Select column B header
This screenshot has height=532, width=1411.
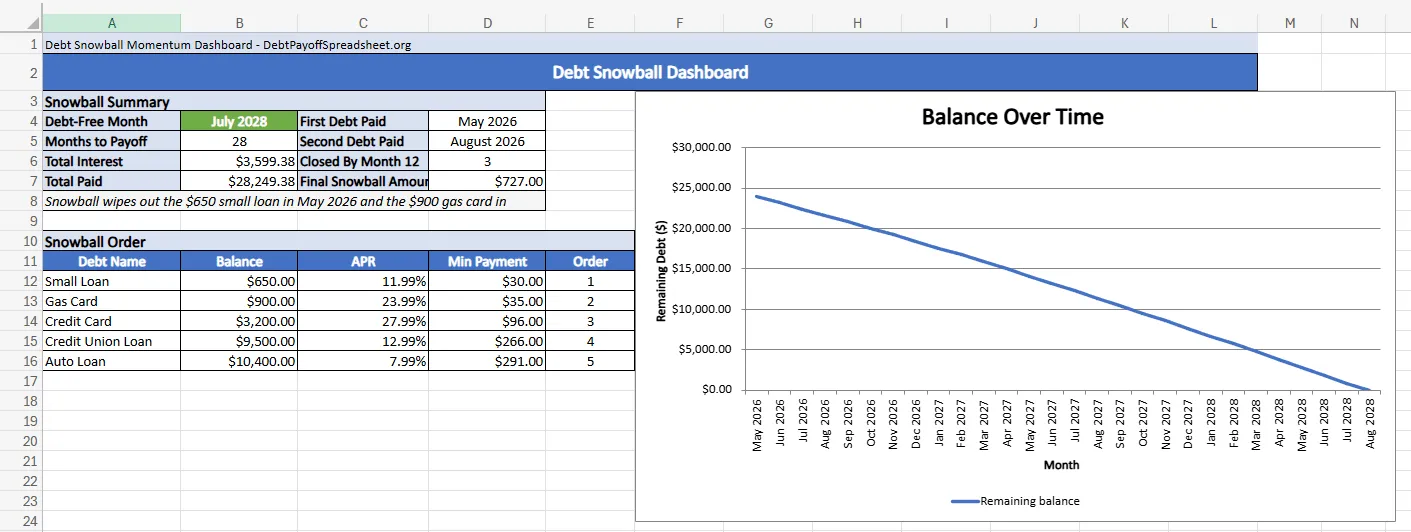239,23
